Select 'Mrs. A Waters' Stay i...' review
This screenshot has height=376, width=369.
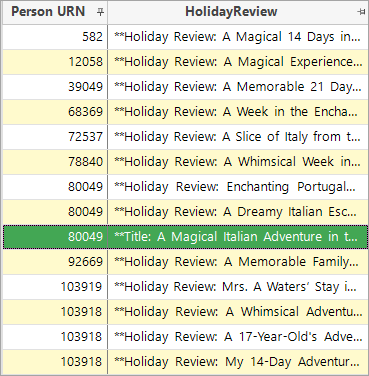(x=238, y=287)
